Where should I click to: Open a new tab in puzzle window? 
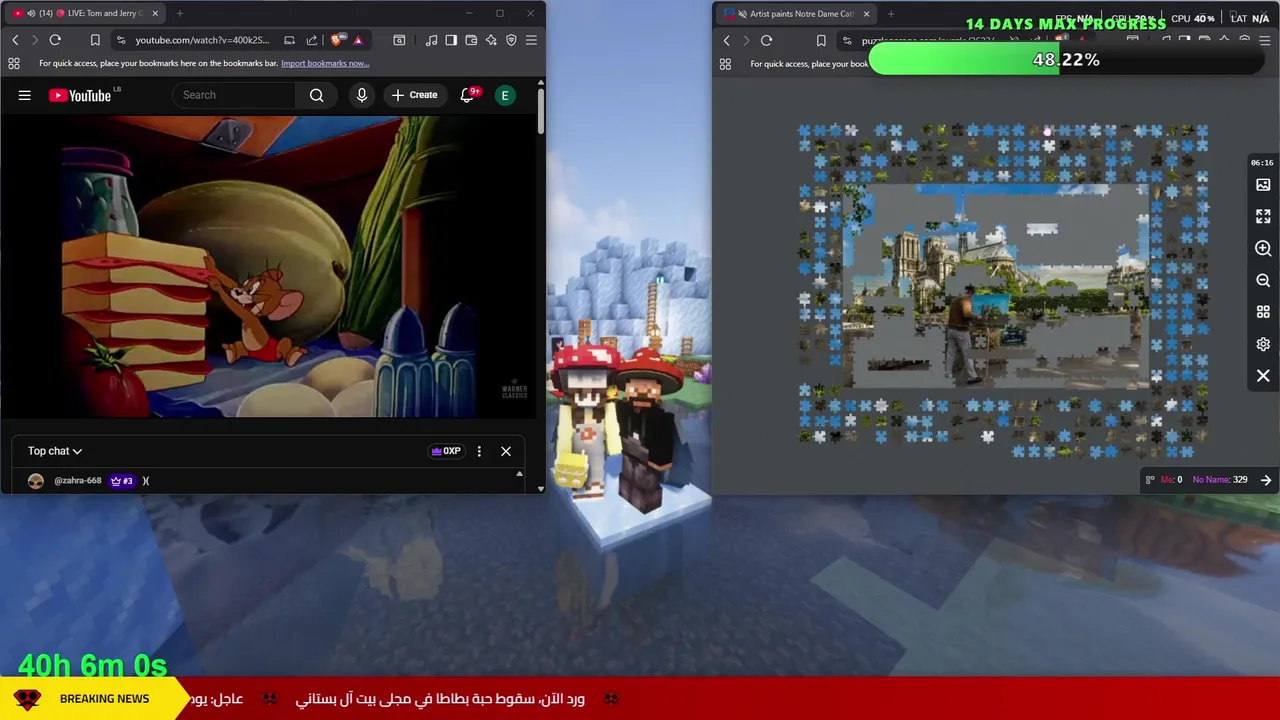point(891,14)
